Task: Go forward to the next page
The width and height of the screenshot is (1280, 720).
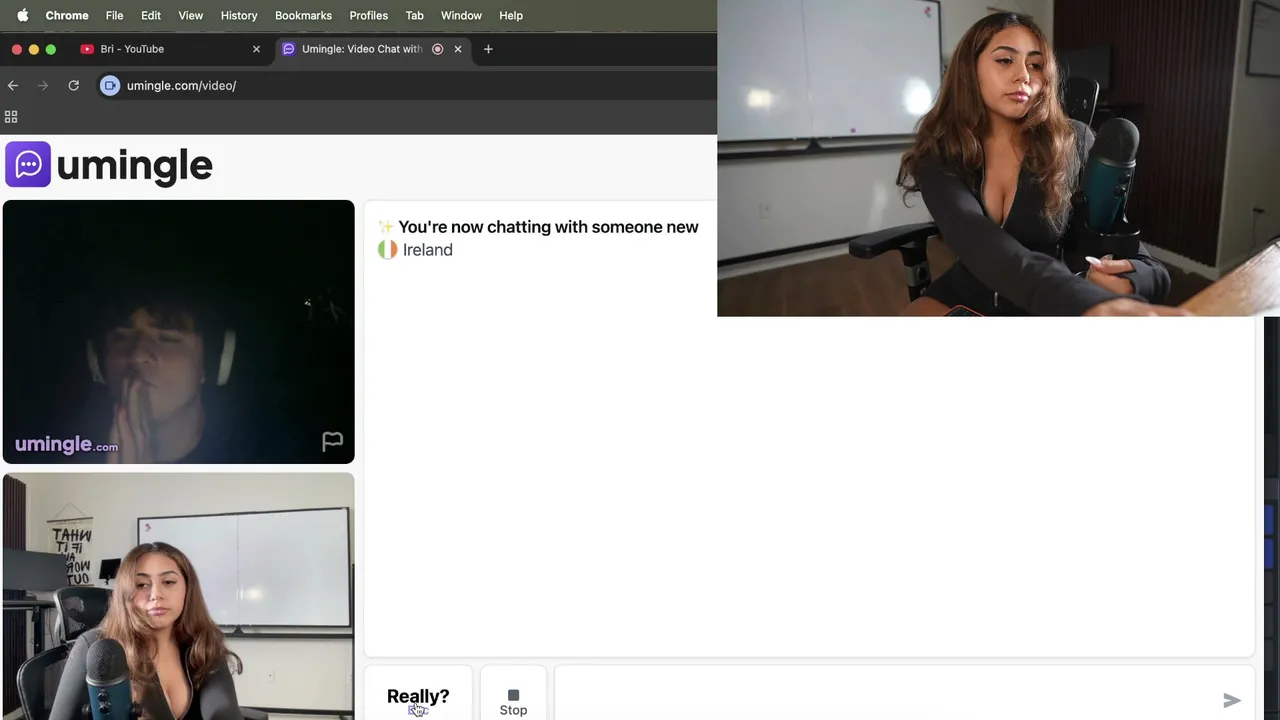Action: (x=43, y=86)
